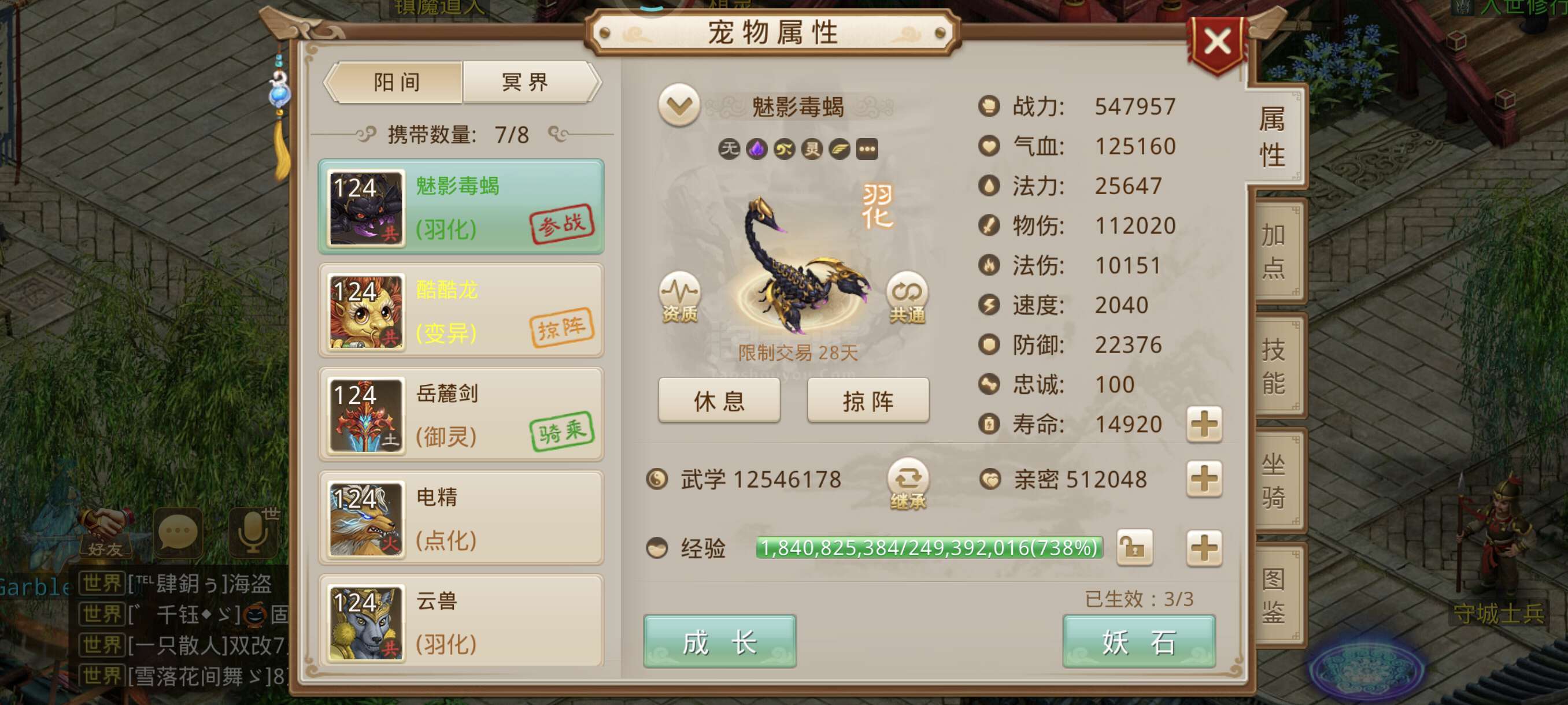
Task: Toggle the experience lock icon
Action: pos(1134,547)
